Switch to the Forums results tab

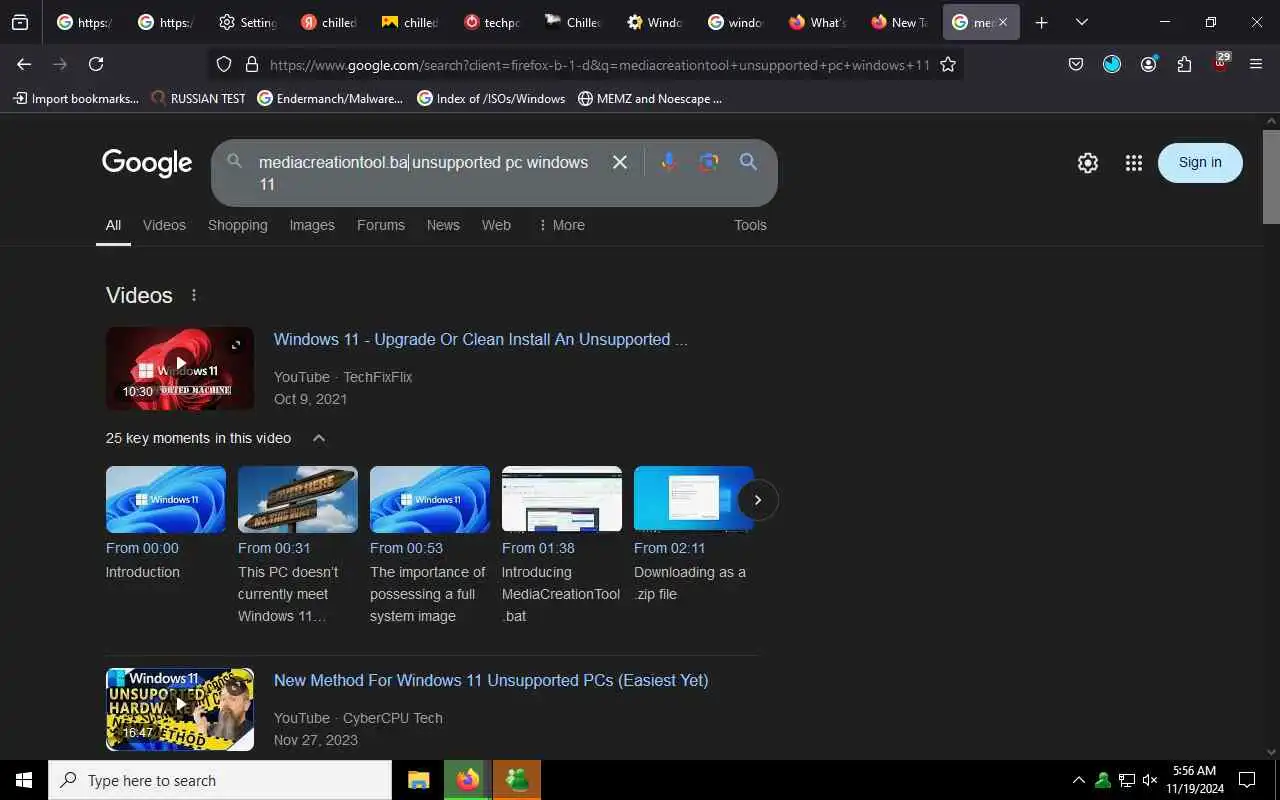(381, 225)
